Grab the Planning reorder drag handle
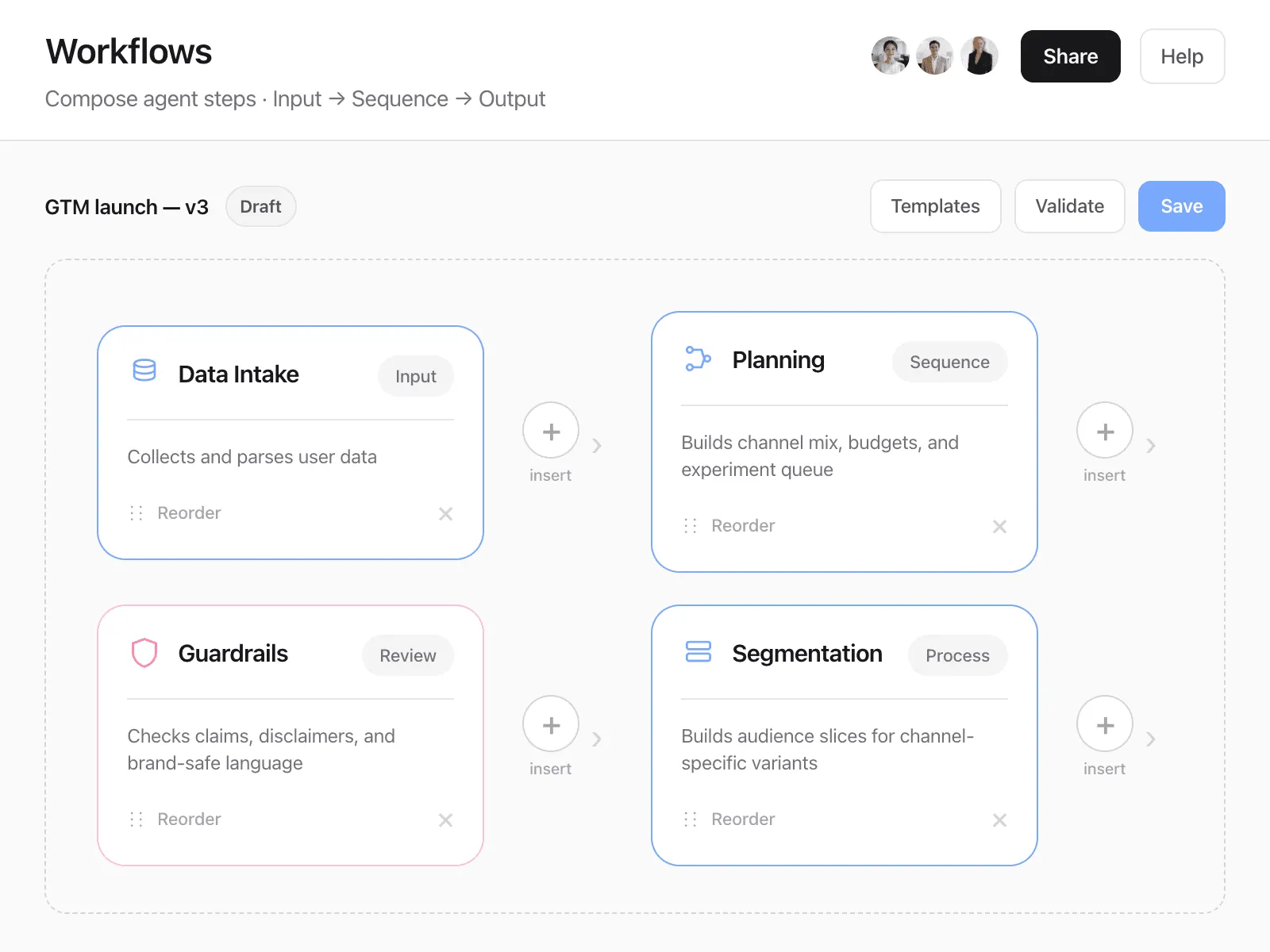This screenshot has height=952, width=1270. 691,526
